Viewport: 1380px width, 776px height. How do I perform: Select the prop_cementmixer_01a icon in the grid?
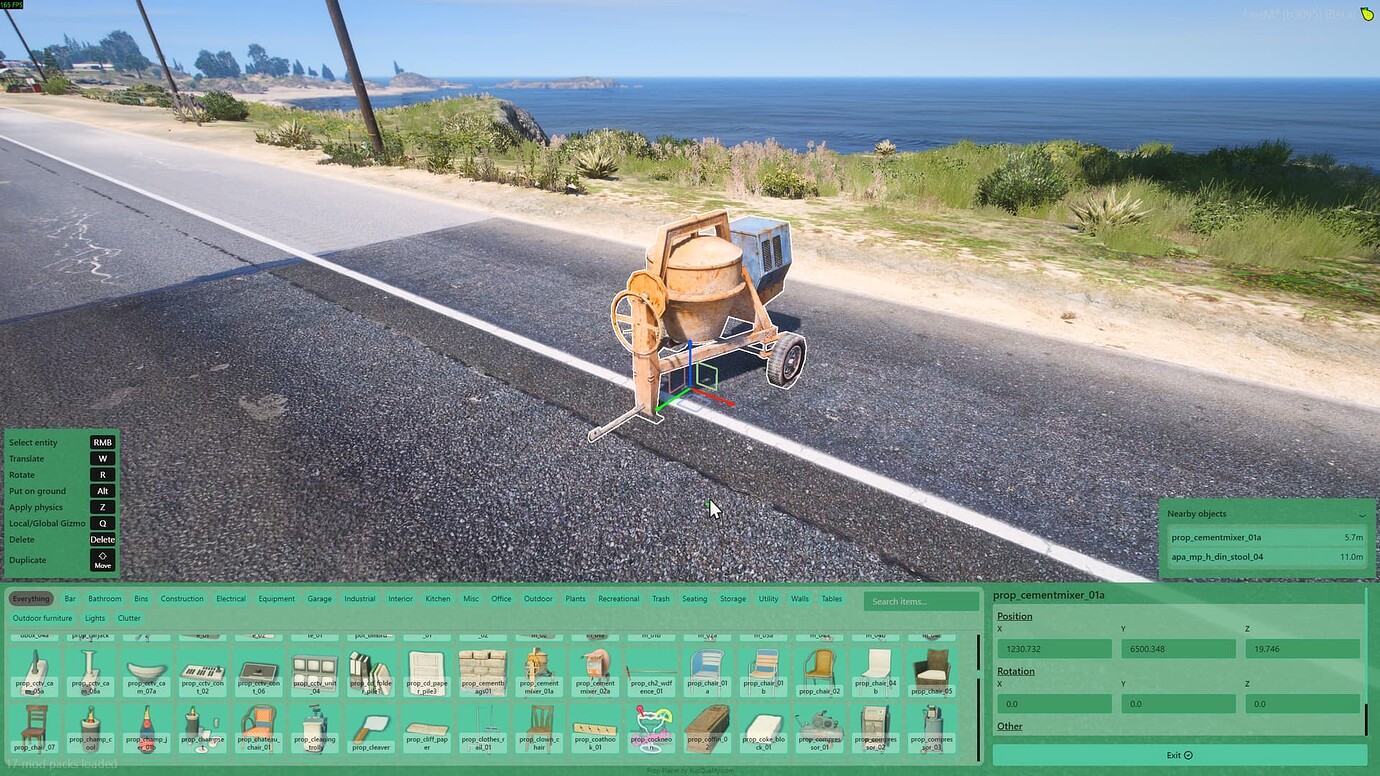click(x=539, y=668)
